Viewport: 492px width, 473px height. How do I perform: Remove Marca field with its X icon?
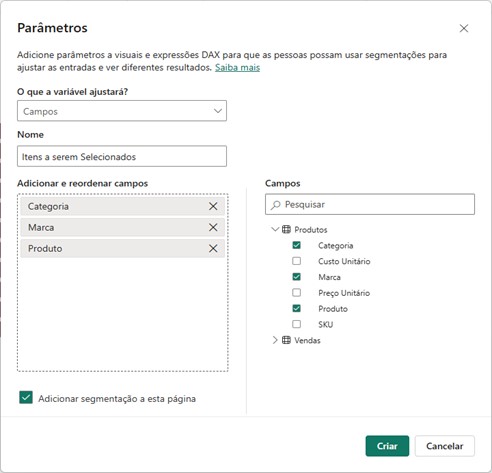(213, 227)
